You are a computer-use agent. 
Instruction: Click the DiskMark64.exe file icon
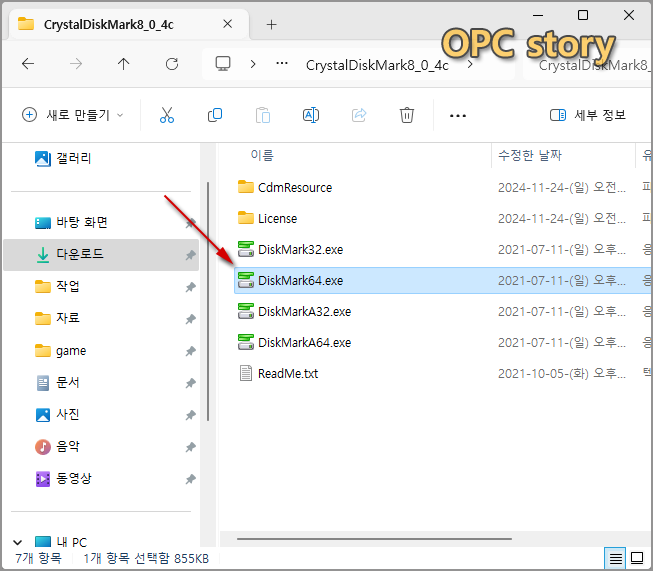(246, 280)
